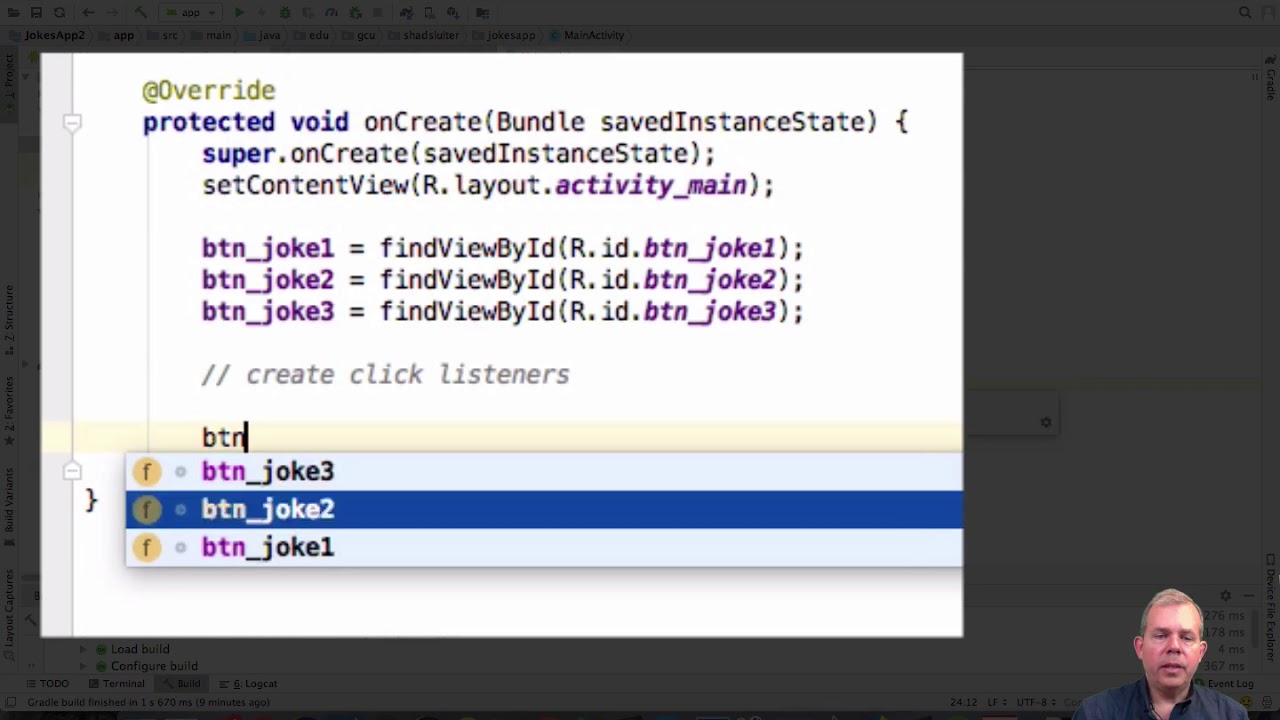The height and width of the screenshot is (720, 1280).
Task: Click the hammer Make Project icon
Action: (141, 13)
